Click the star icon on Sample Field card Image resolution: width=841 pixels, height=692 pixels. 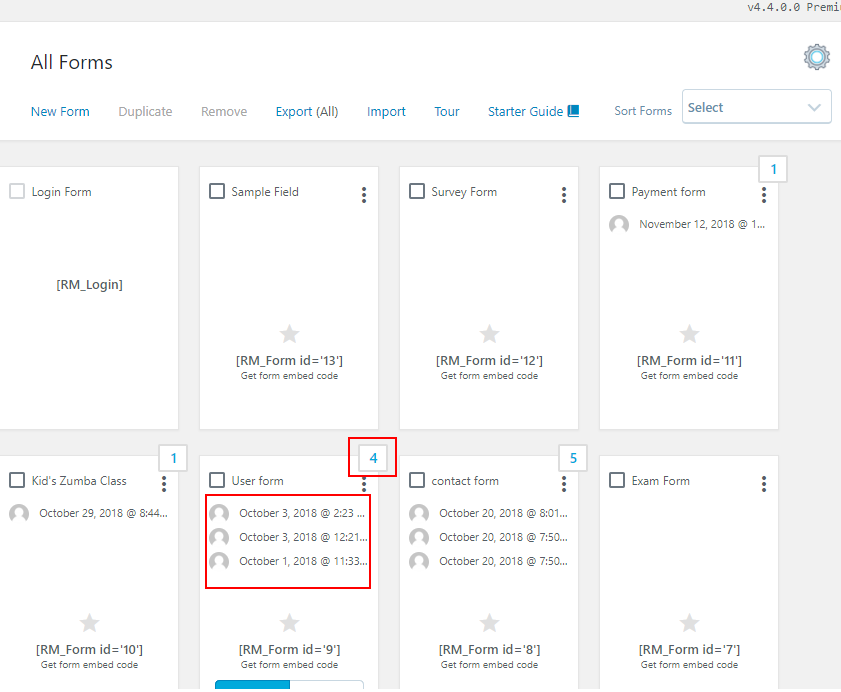(x=289, y=334)
